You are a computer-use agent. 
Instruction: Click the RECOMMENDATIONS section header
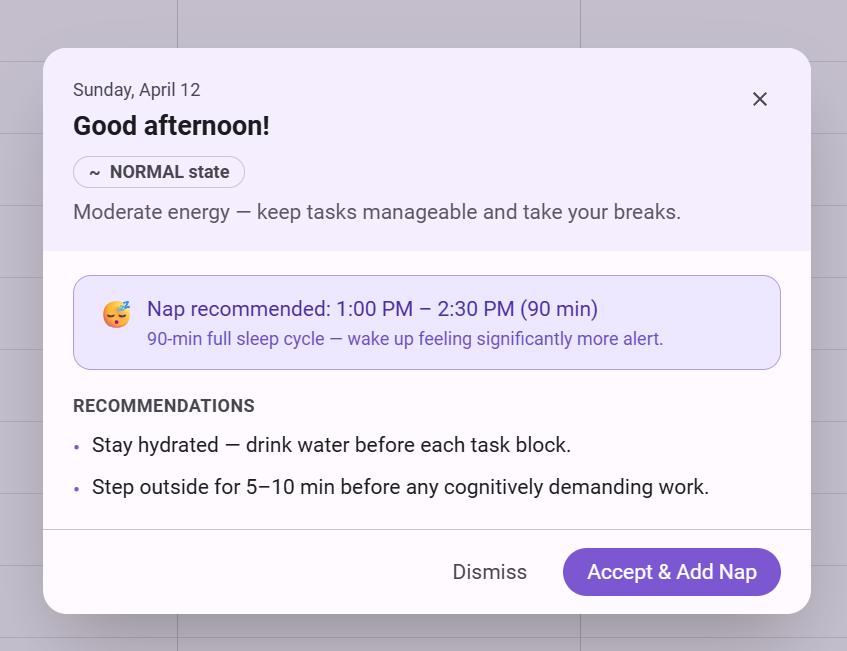coord(163,406)
